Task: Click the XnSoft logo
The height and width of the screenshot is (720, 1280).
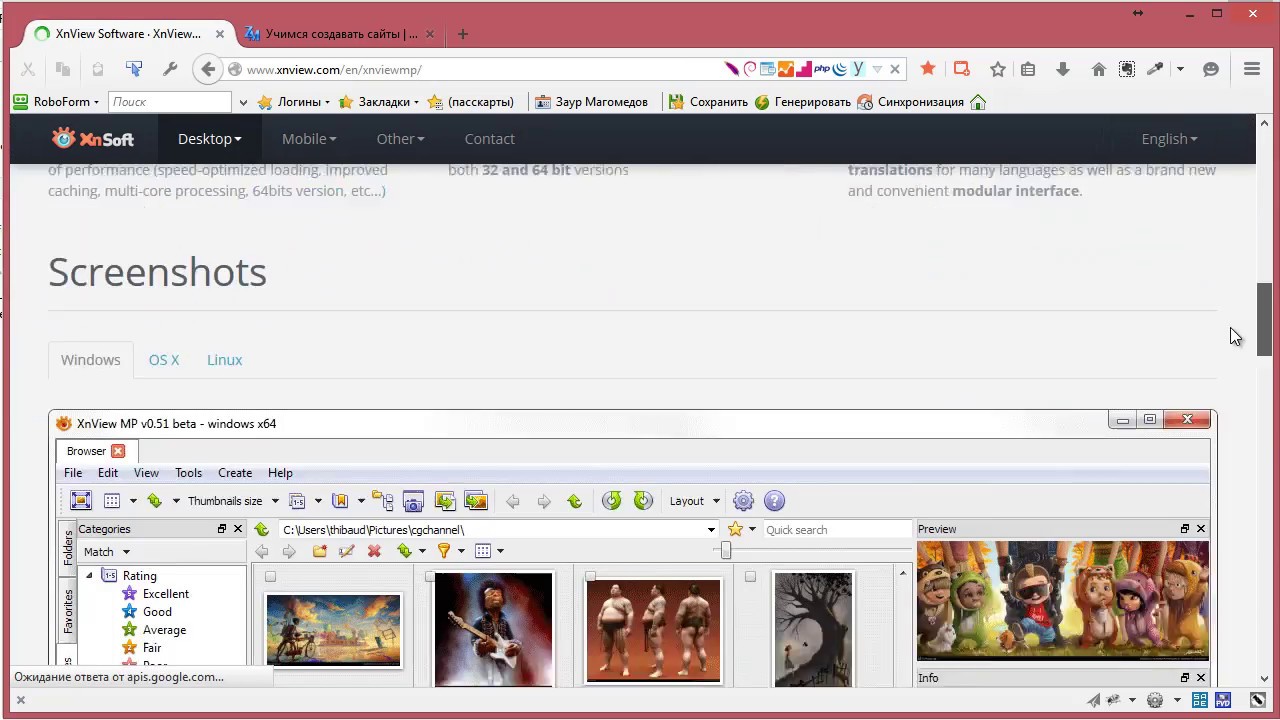Action: pos(92,138)
